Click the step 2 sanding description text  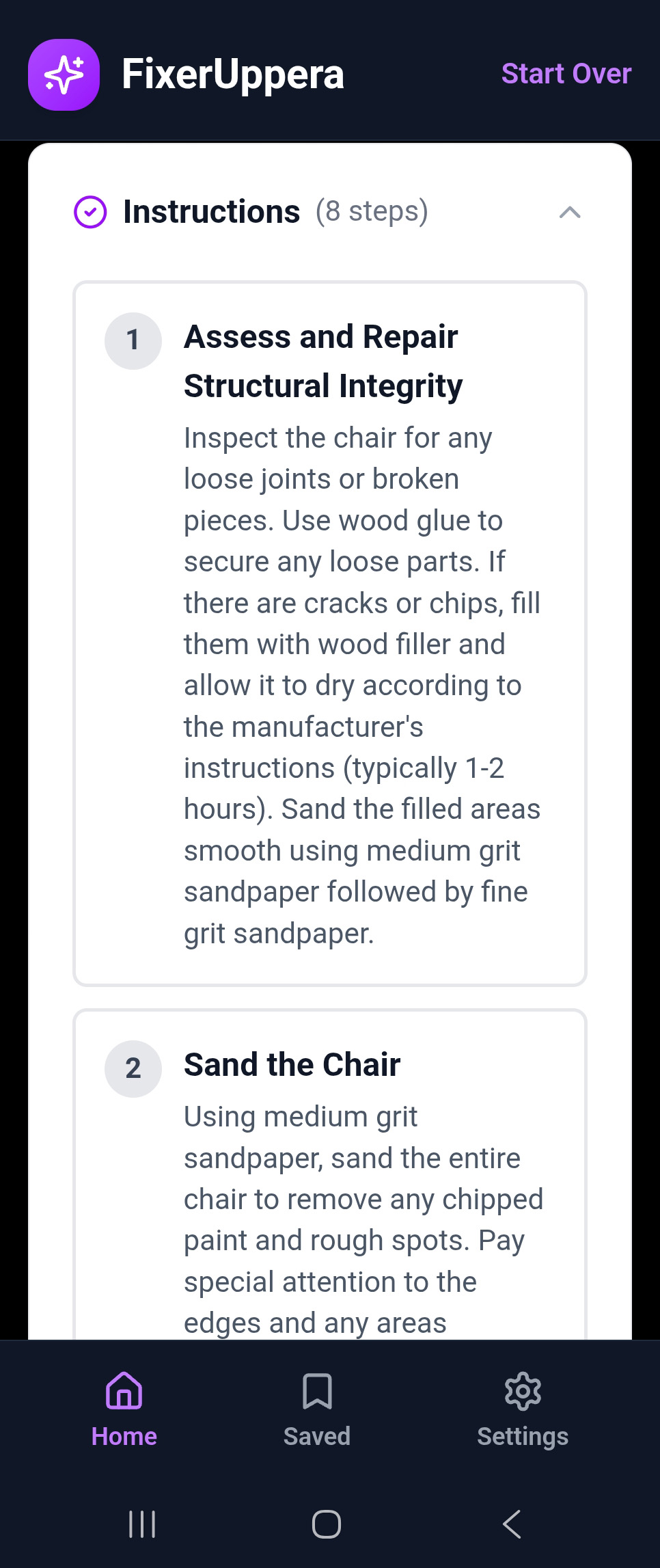[x=362, y=1219]
